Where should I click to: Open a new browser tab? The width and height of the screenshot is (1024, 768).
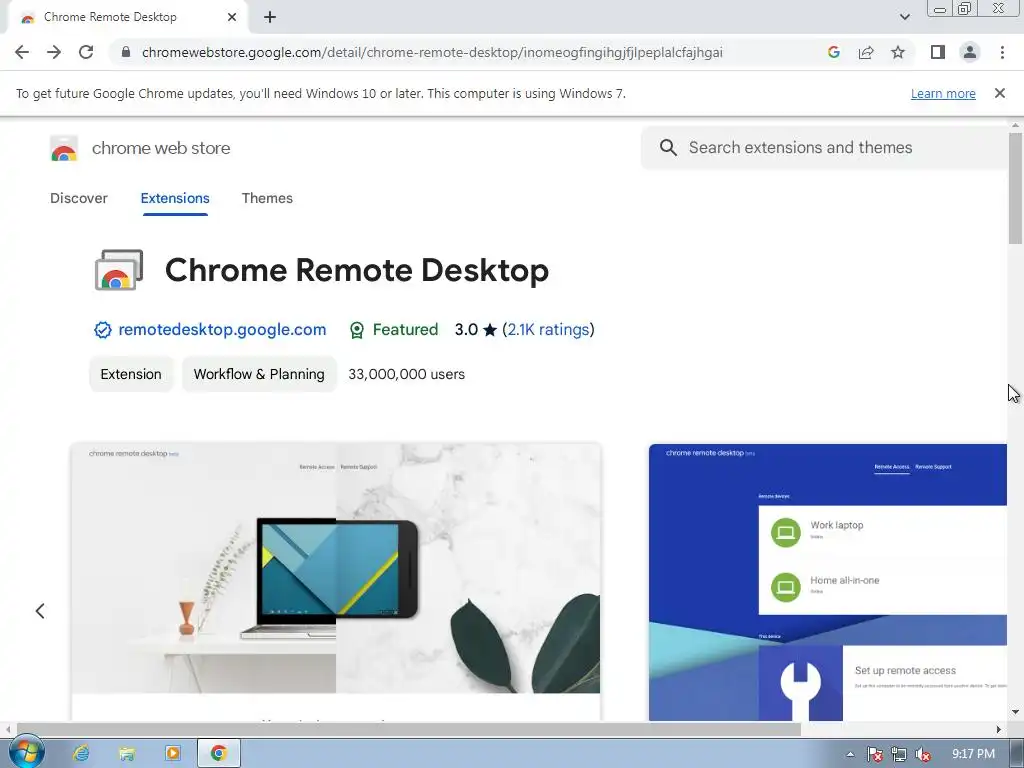[270, 17]
